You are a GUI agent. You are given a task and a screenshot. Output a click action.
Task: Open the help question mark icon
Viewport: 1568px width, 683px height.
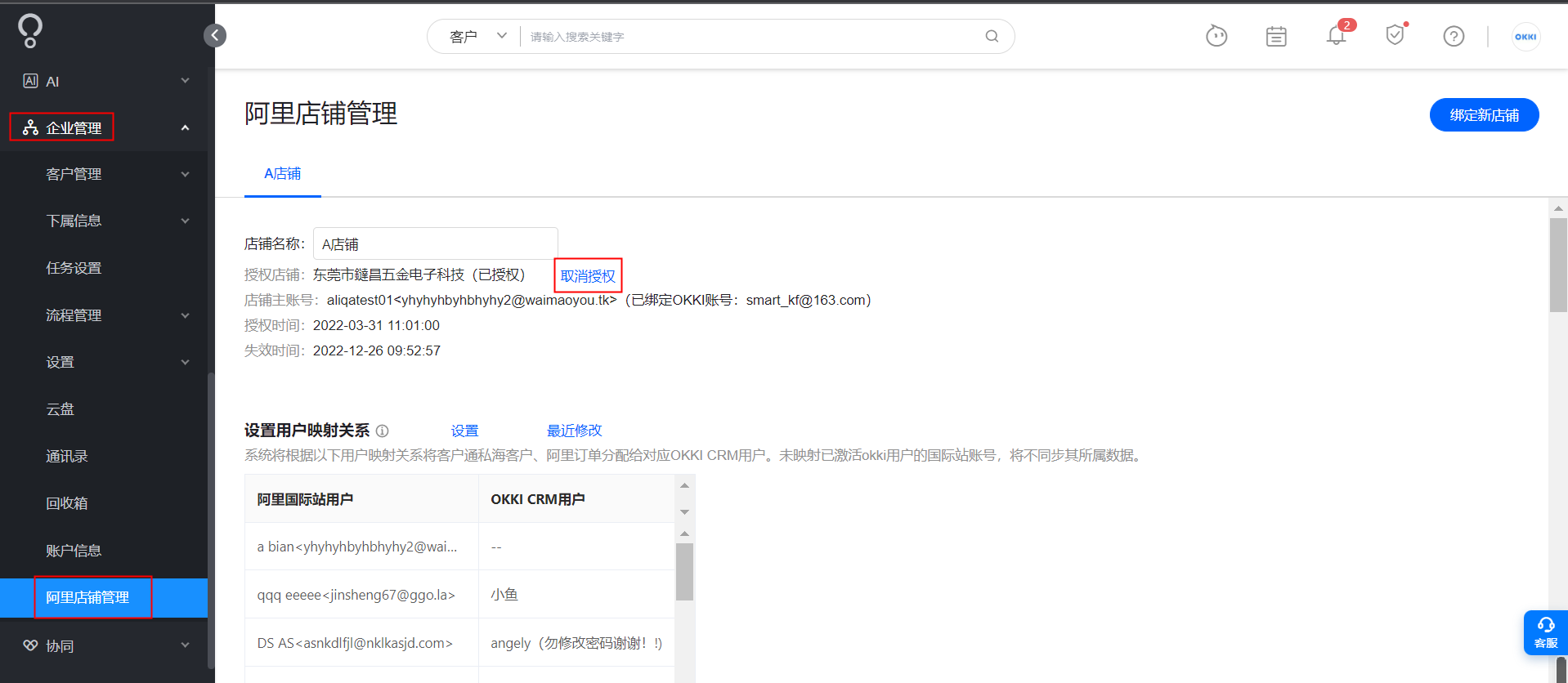[1454, 36]
